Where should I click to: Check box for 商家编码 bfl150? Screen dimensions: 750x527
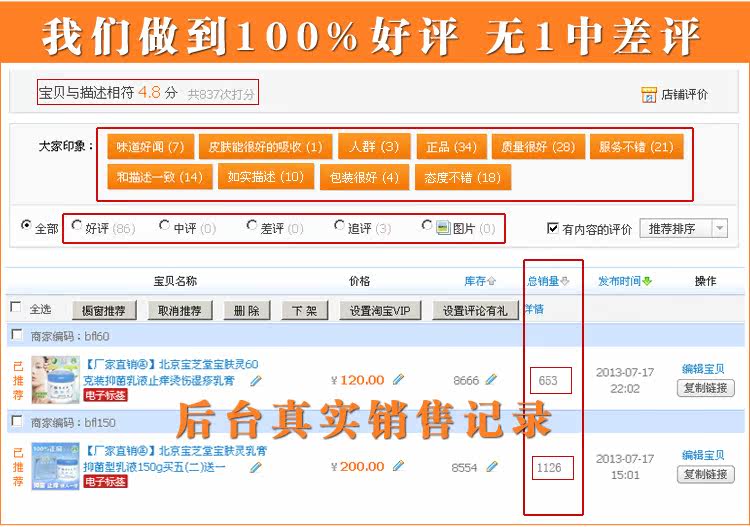click(17, 421)
